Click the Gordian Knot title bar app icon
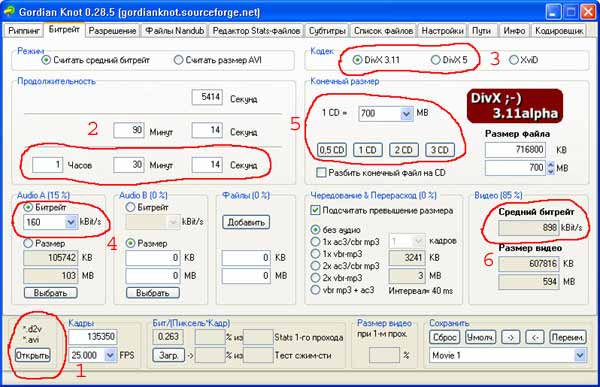Screen dimensions: 600x387 (x=9, y=11)
